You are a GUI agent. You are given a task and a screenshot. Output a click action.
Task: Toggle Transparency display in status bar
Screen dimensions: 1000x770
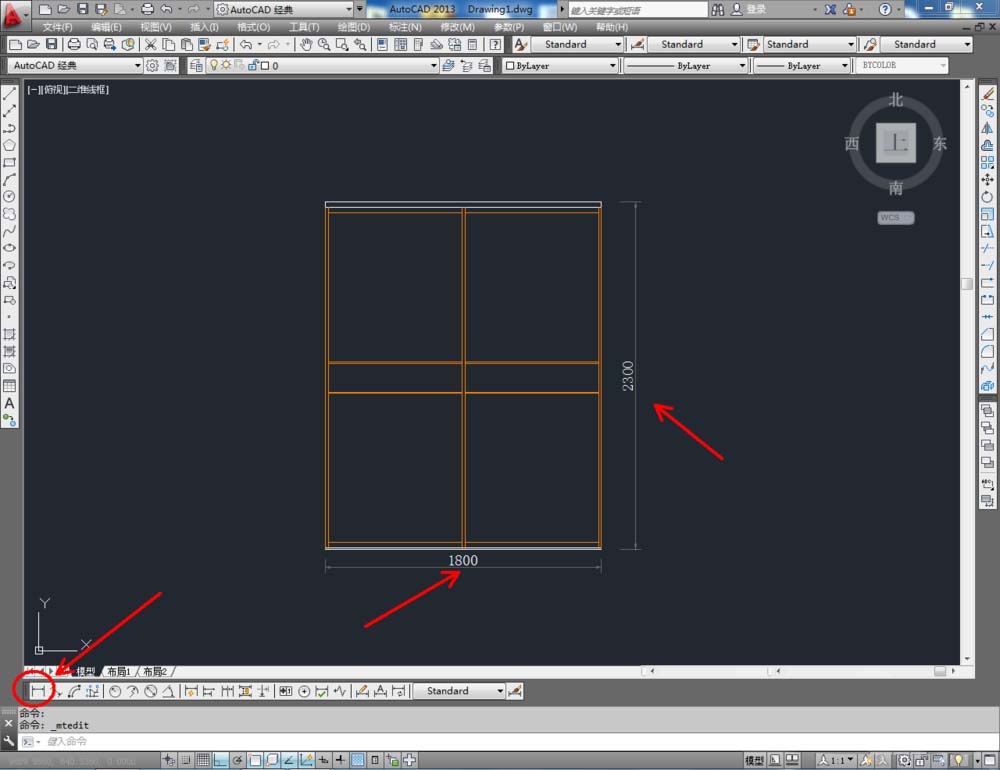(358, 760)
